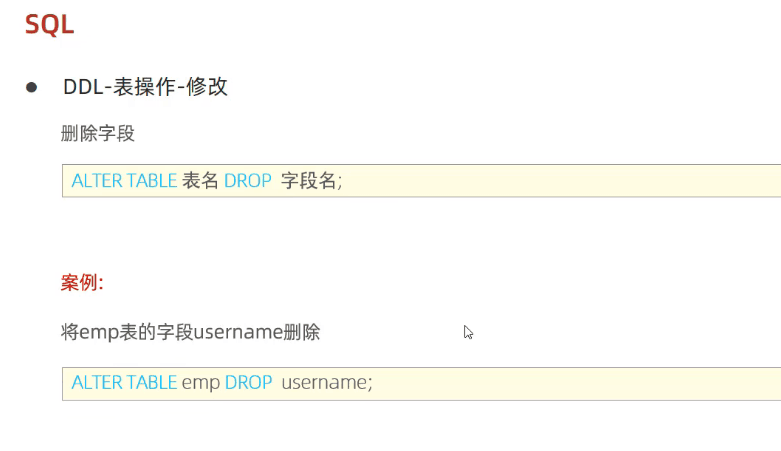Select the black bullet point before DDL
Viewport: 781px width, 451px height.
(x=31, y=88)
